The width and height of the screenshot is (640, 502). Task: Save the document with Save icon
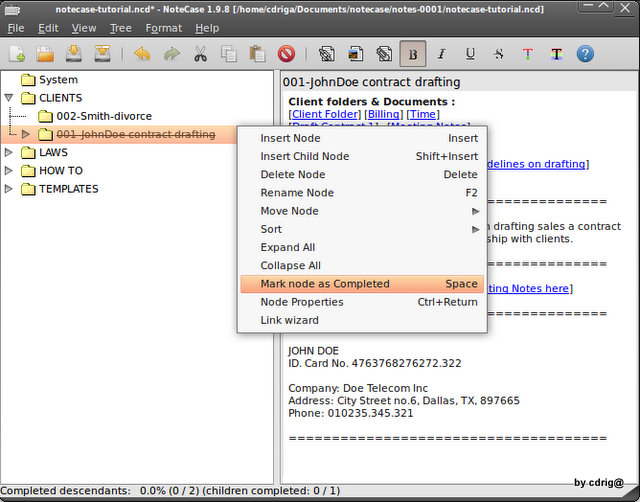coord(74,54)
